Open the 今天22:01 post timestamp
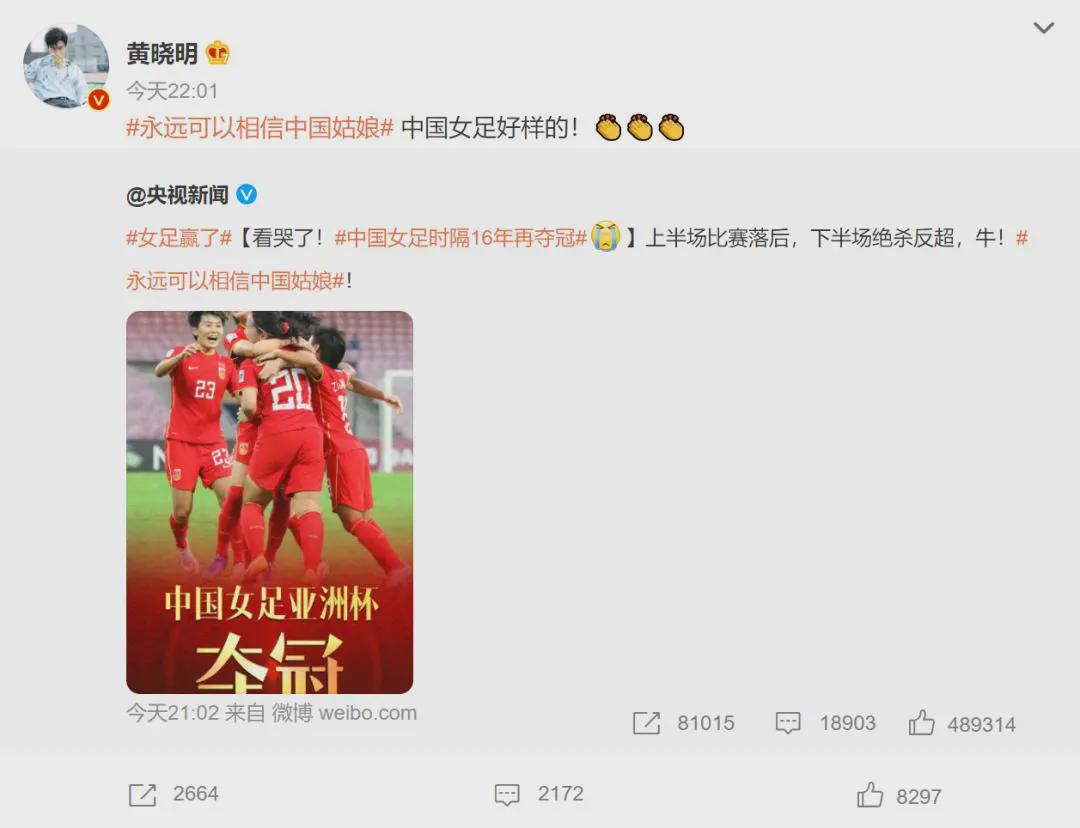Viewport: 1080px width, 828px height. [x=172, y=91]
